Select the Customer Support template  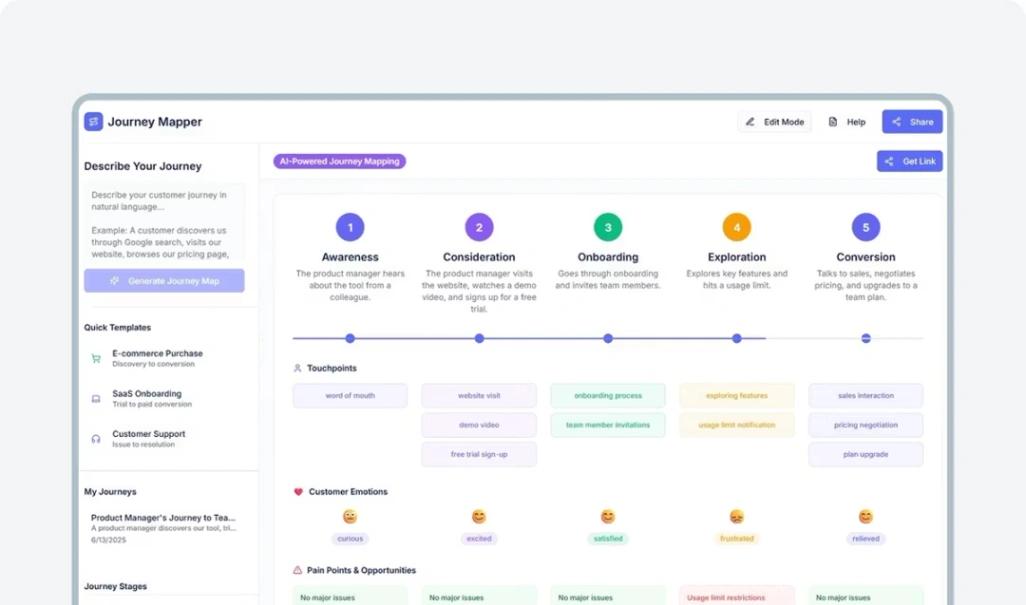click(x=164, y=438)
